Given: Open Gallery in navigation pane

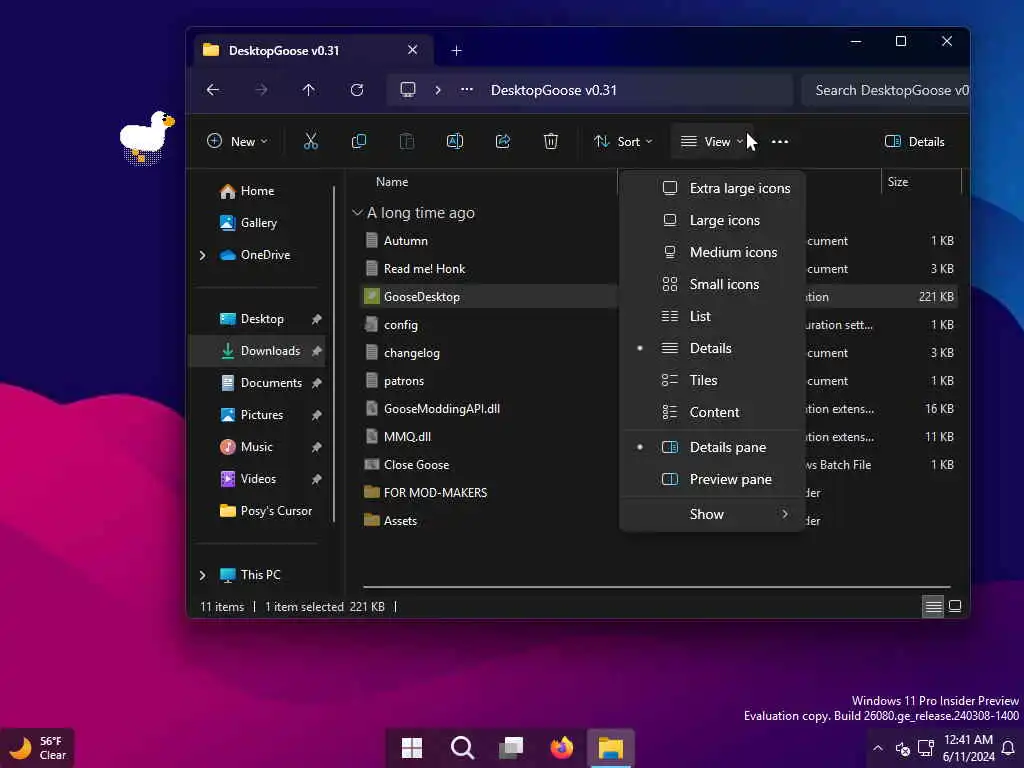Looking at the screenshot, I should (257, 223).
